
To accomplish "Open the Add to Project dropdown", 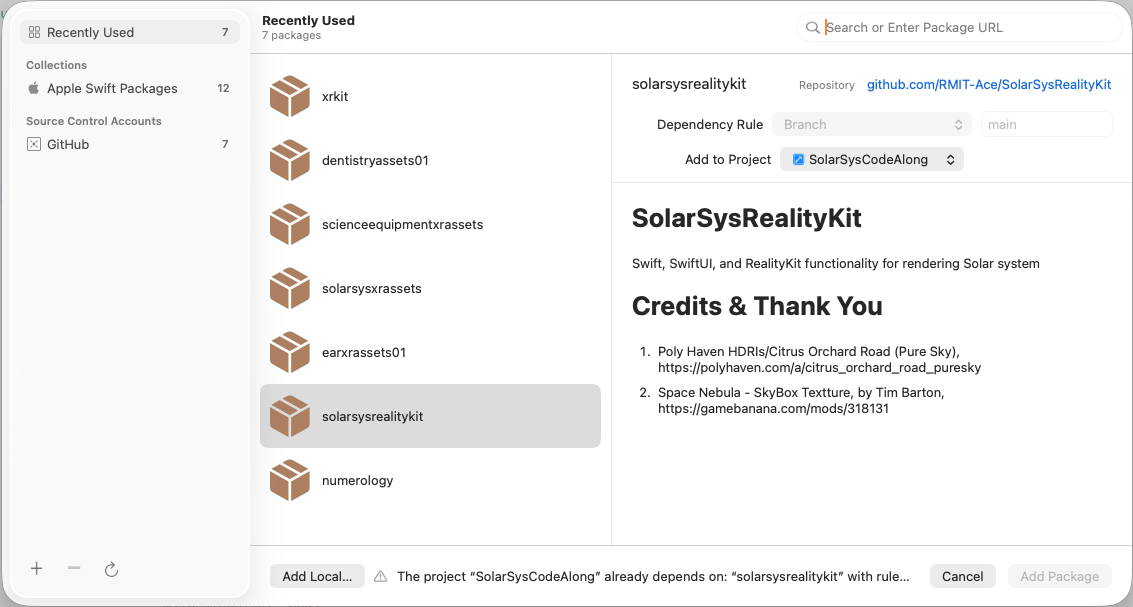I will [x=871, y=160].
